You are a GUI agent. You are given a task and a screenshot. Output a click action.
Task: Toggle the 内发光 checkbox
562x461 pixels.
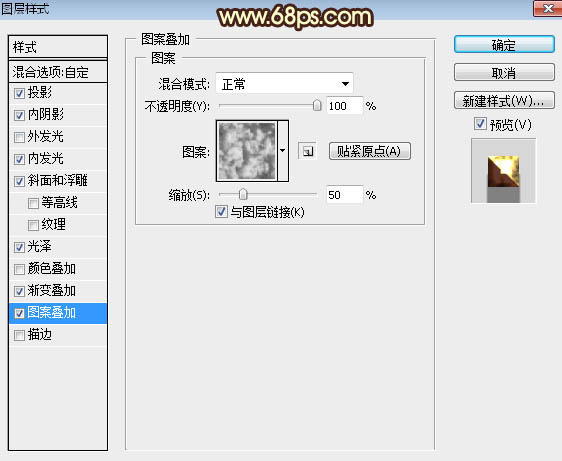(x=19, y=159)
